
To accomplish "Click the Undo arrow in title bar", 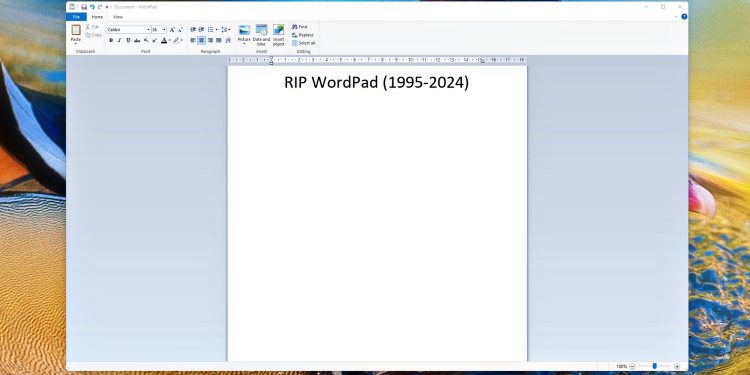I will pyautogui.click(x=92, y=7).
